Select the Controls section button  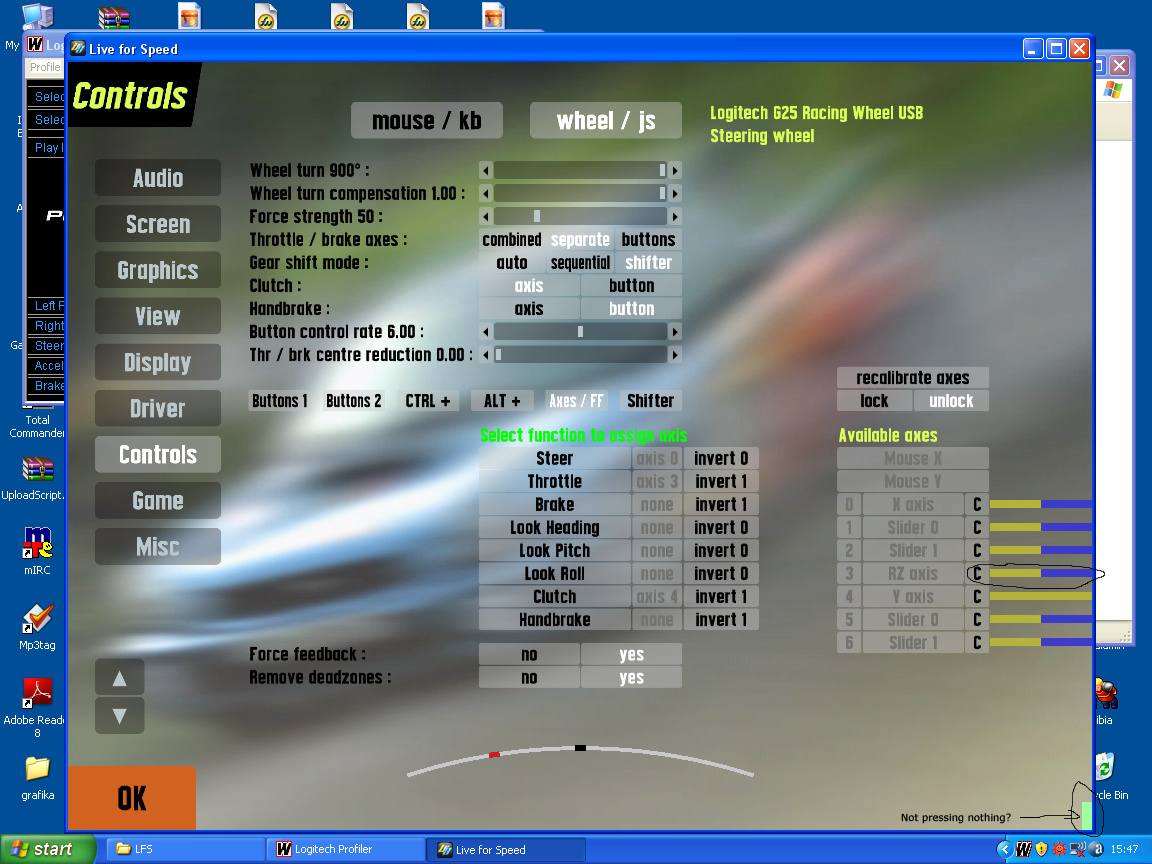[x=158, y=455]
